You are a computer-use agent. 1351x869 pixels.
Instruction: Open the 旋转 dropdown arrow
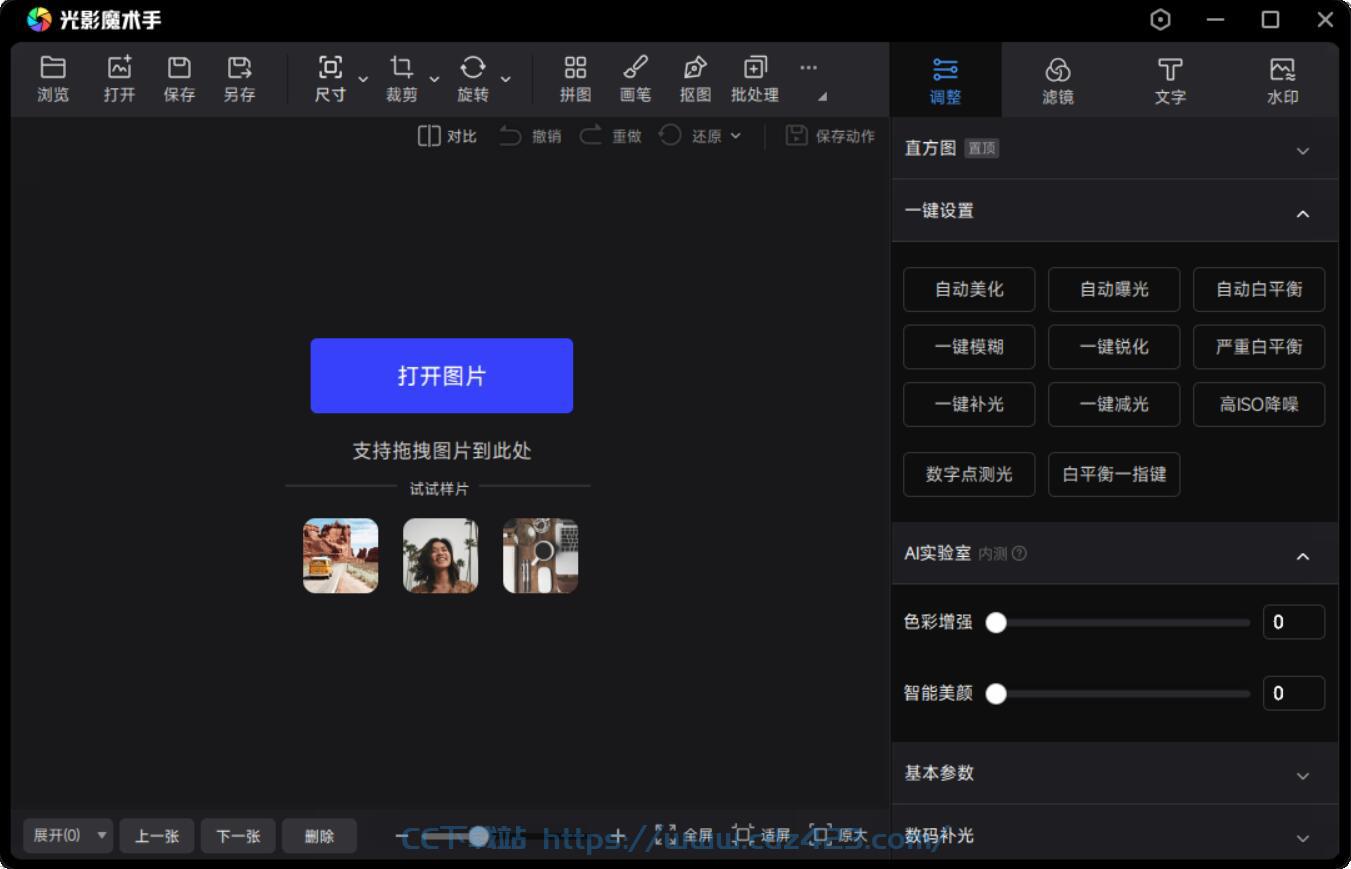505,79
